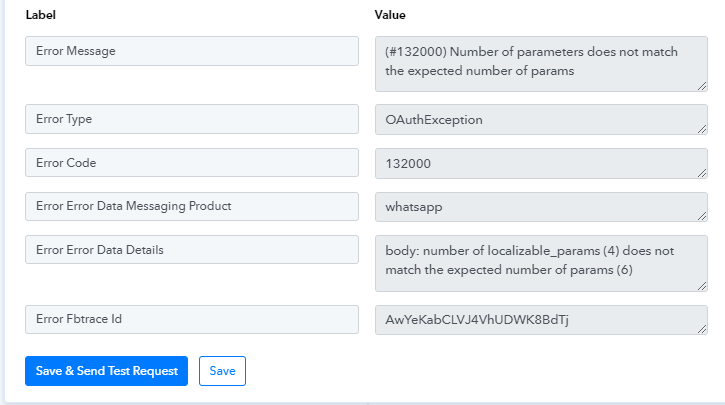This screenshot has height=405, width=725.
Task: Click resize handle of Error Message value box
Action: coord(702,86)
